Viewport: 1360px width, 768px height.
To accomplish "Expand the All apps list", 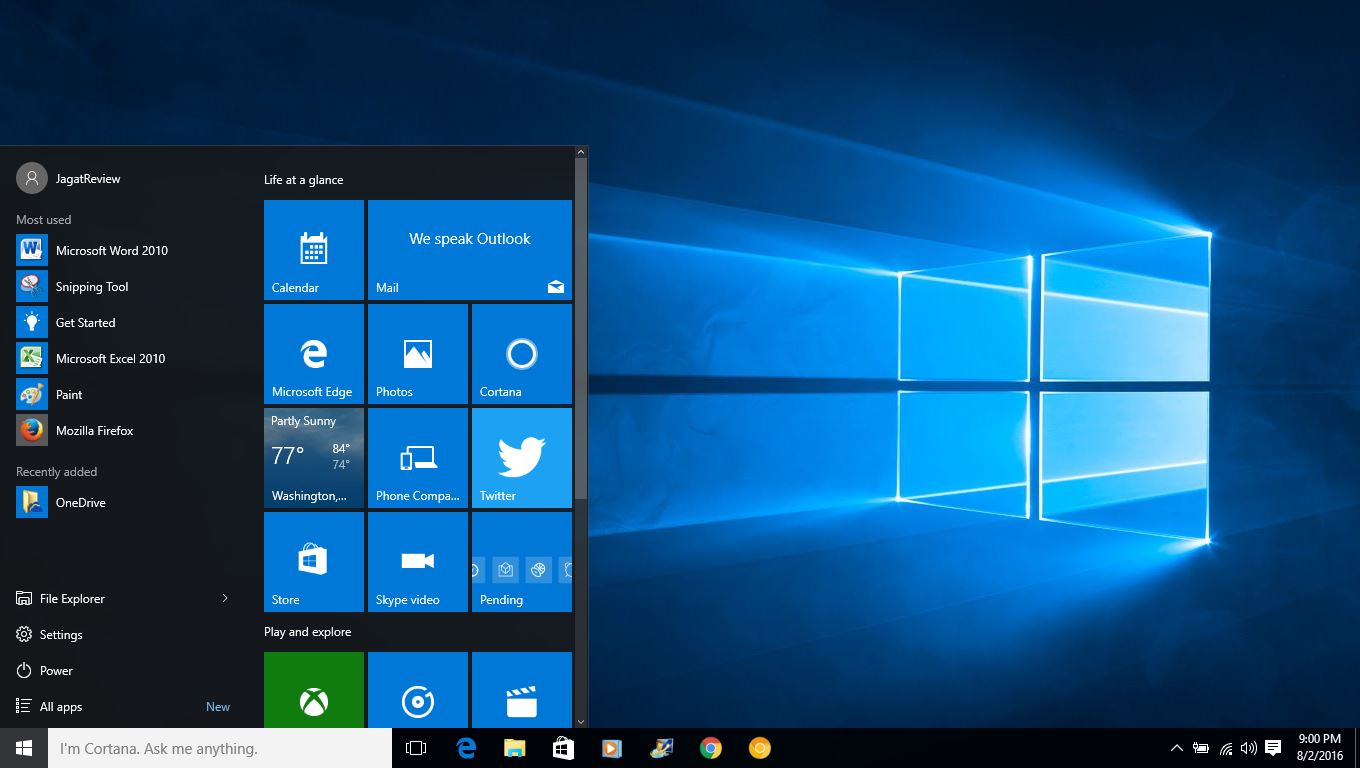I will 61,706.
